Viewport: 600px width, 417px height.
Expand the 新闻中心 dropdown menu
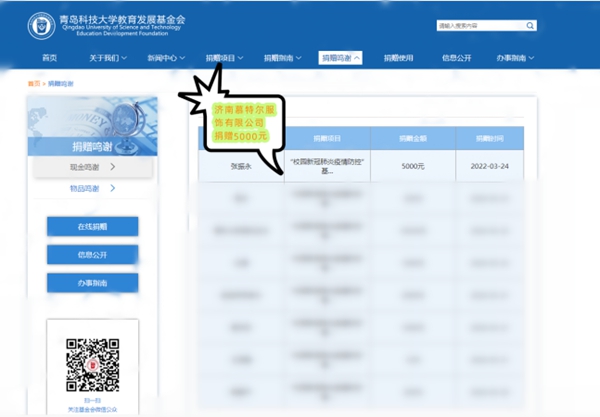[x=167, y=58]
